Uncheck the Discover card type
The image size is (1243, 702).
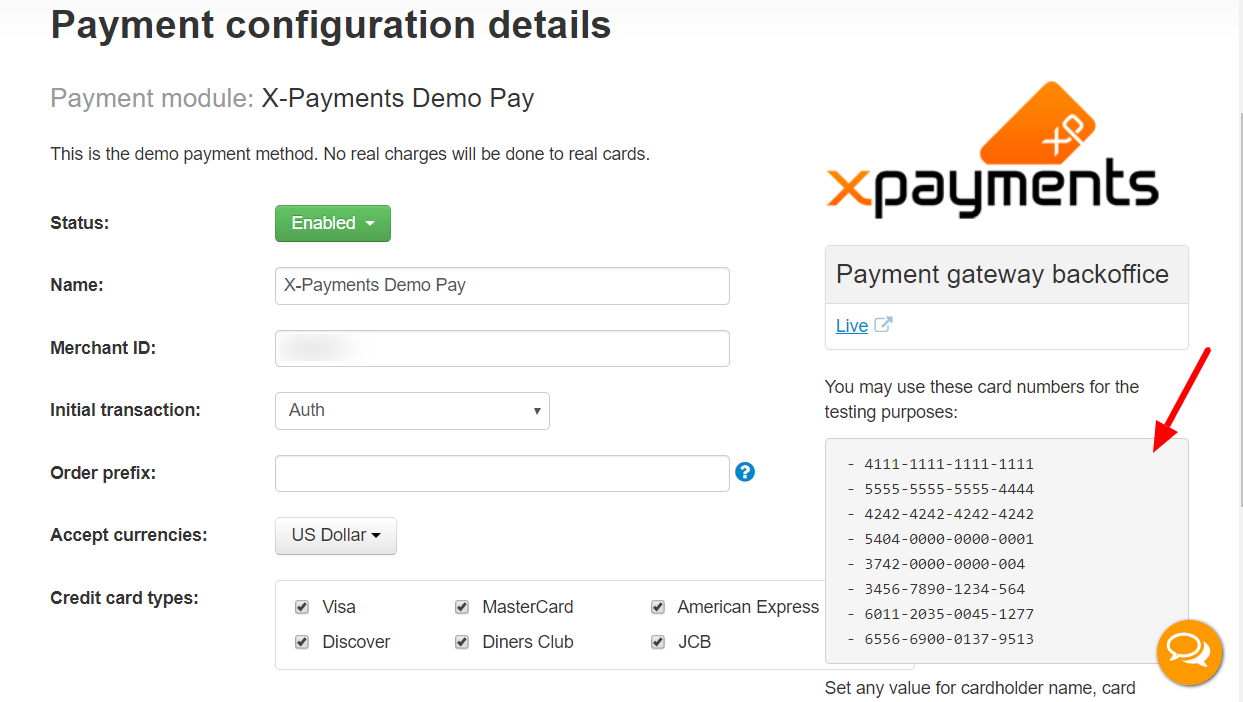302,642
